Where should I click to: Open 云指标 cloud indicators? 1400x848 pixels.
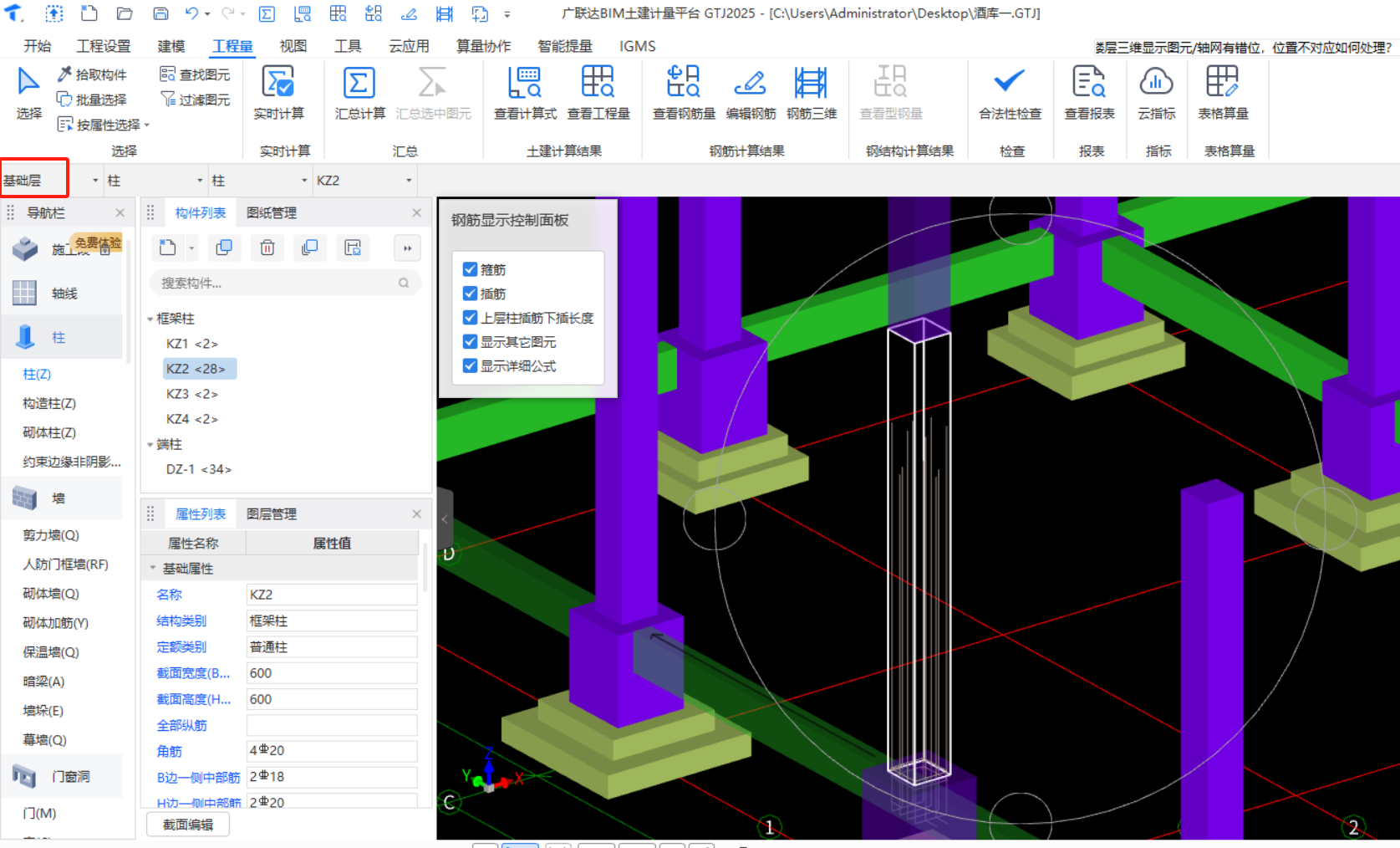(x=1156, y=93)
